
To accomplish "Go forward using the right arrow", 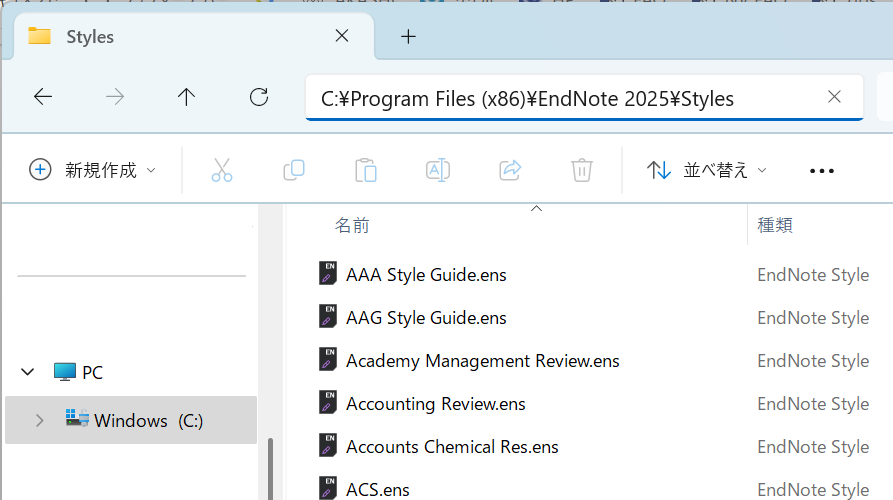I will pyautogui.click(x=115, y=97).
